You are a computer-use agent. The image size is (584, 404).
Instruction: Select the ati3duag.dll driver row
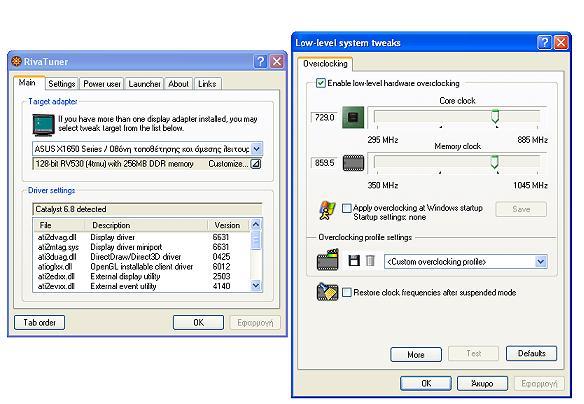(x=142, y=257)
